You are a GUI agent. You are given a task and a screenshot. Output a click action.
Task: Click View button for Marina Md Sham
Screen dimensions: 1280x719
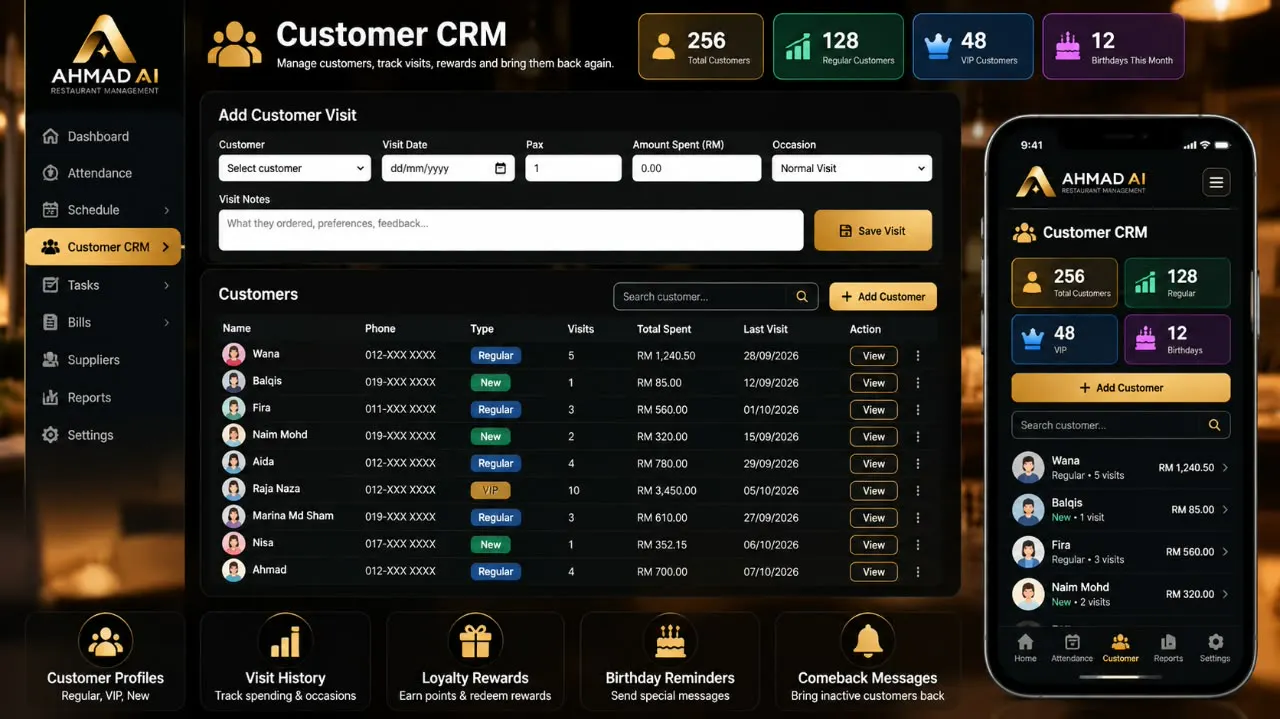pyautogui.click(x=874, y=518)
